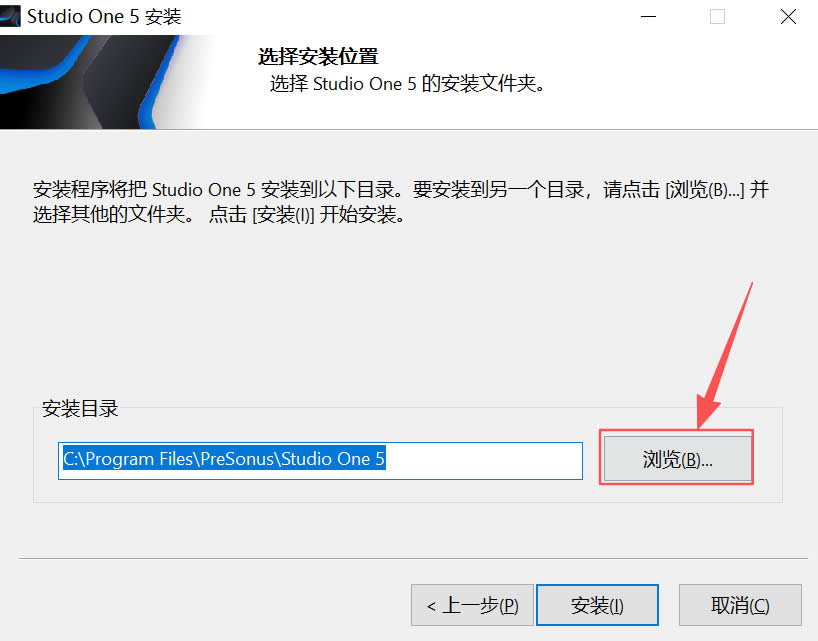Click the Studio One icon in title bar
This screenshot has width=818, height=641.
(x=9, y=16)
